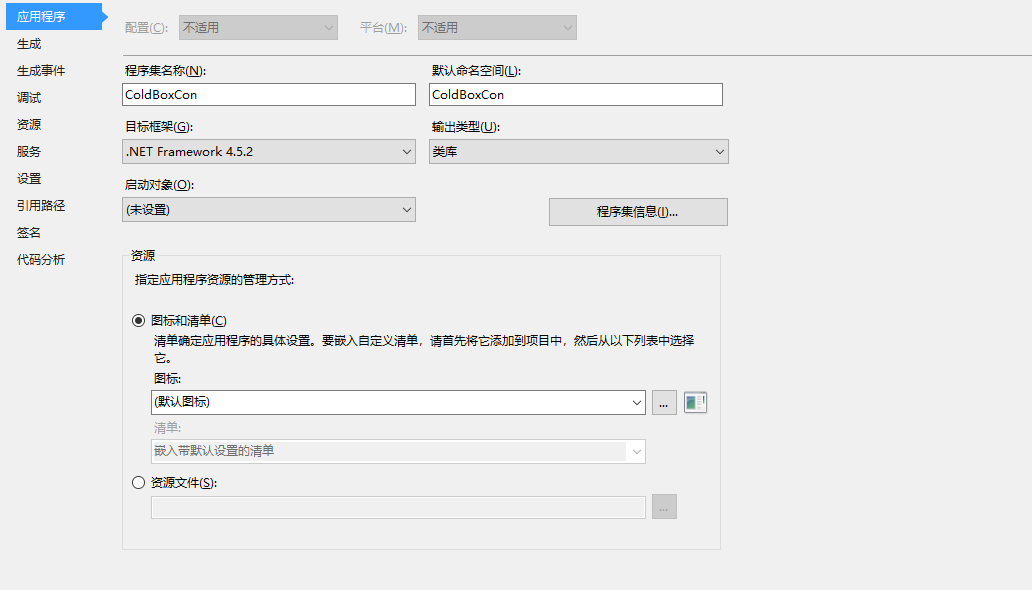Screen dimensions: 1032x590
Task: Select the 资源文件 radio button
Action: click(x=137, y=482)
